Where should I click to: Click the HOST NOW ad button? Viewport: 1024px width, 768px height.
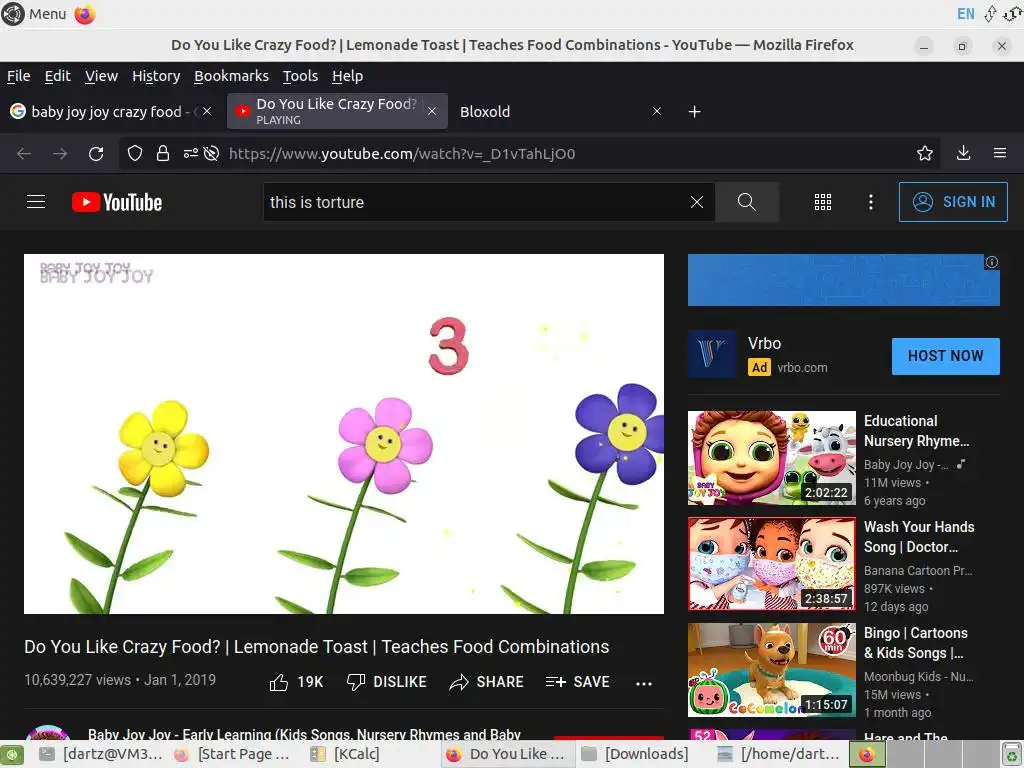[x=945, y=356]
